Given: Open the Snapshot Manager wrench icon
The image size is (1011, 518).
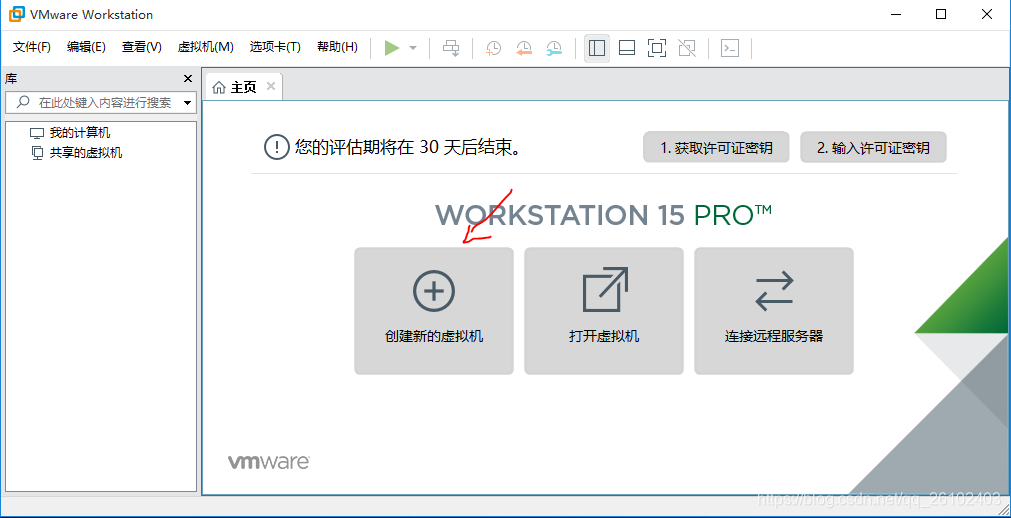Looking at the screenshot, I should tap(554, 48).
